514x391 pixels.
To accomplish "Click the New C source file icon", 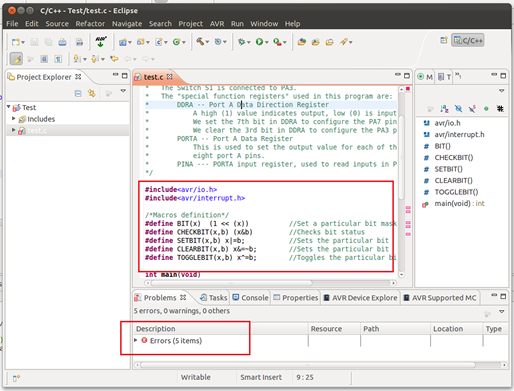I will (x=159, y=42).
